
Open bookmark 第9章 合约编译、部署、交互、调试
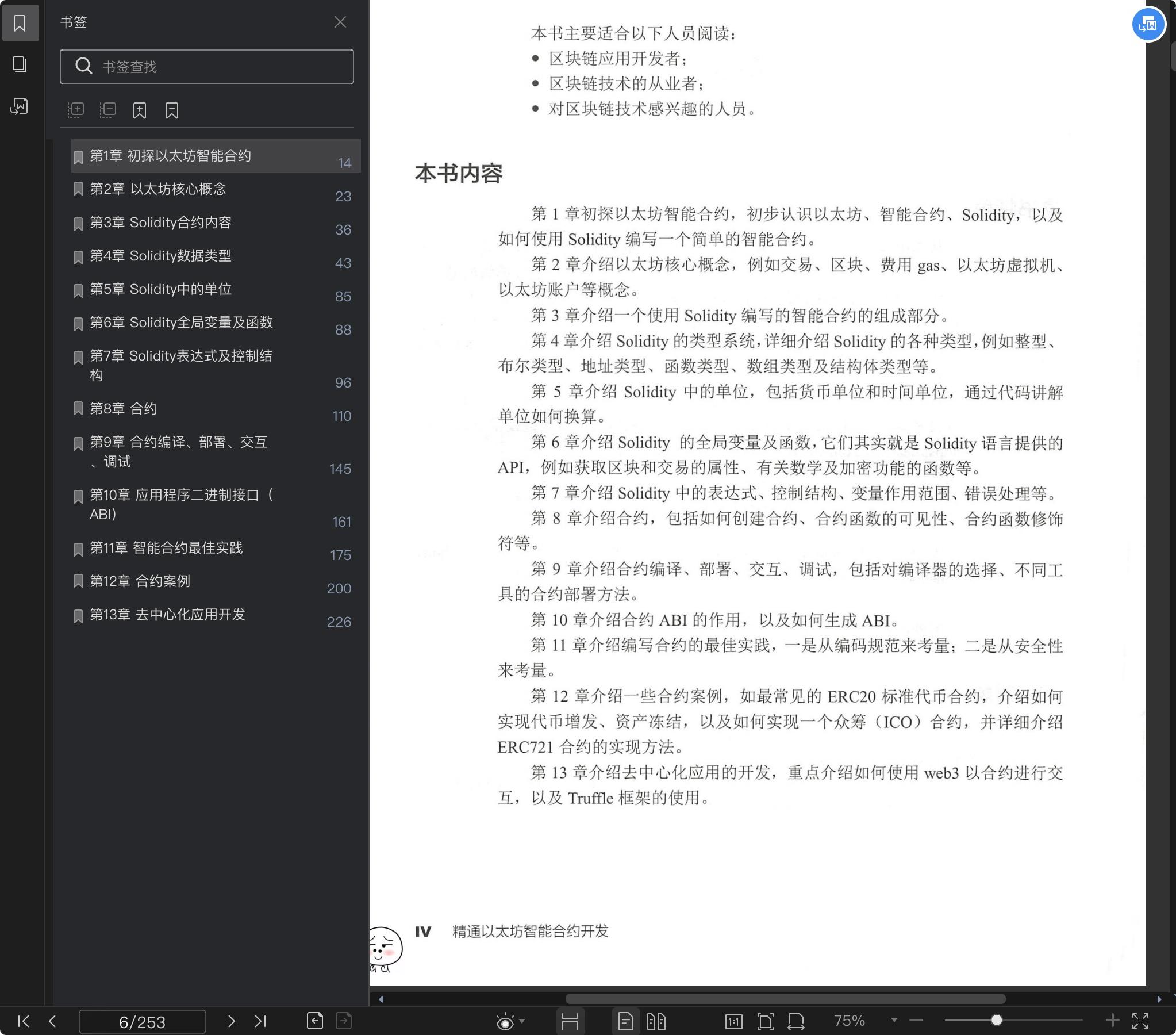[x=216, y=453]
